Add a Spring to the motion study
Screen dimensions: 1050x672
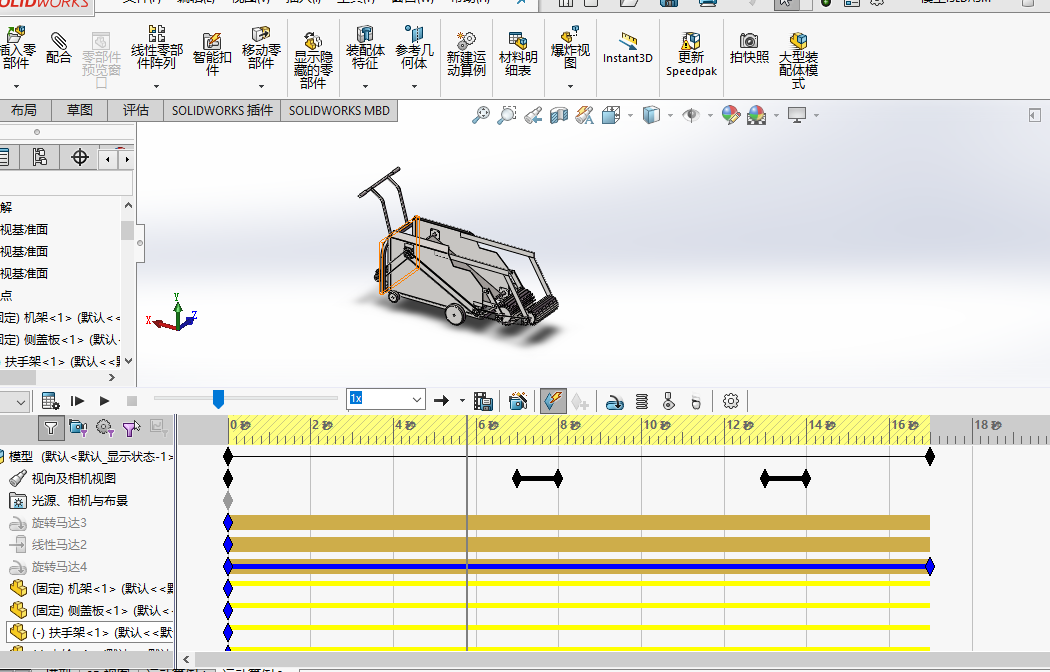click(x=642, y=401)
